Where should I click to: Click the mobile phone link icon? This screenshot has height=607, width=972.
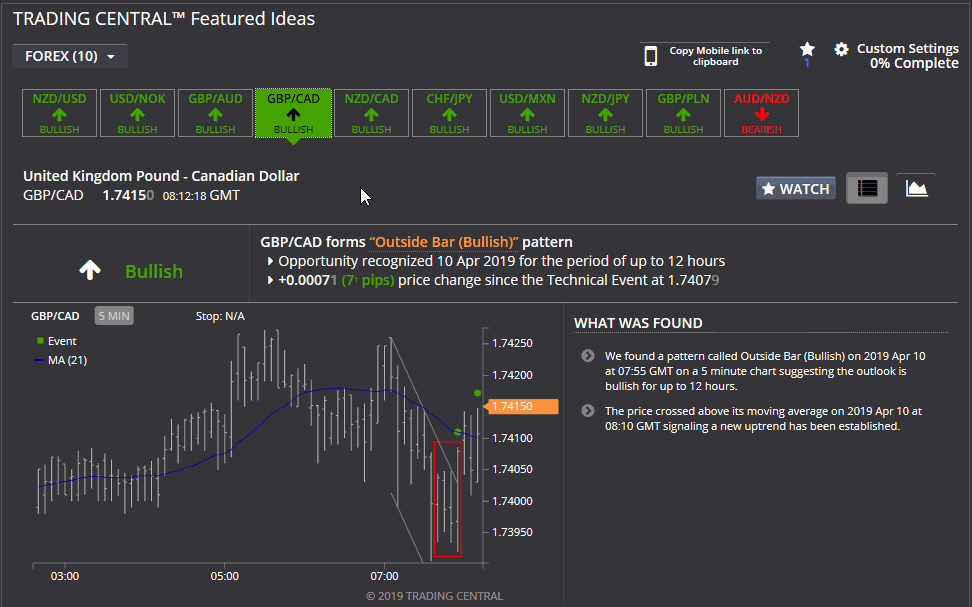(x=650, y=56)
